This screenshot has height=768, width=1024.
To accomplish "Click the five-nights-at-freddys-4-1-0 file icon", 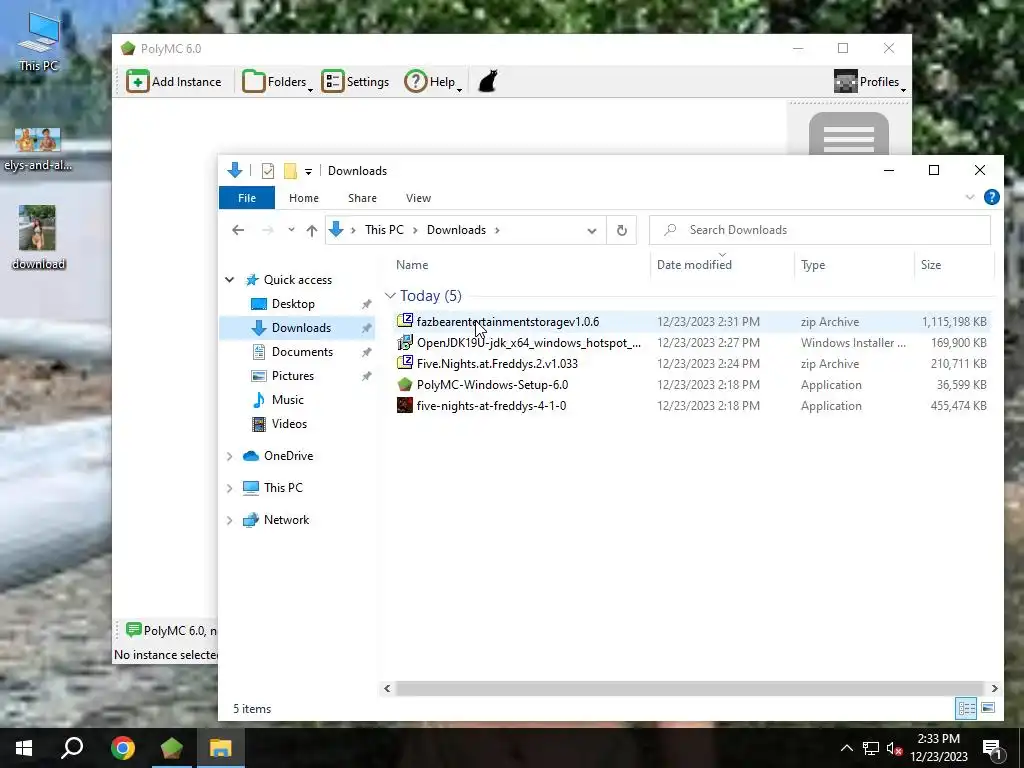I will pyautogui.click(x=405, y=406).
